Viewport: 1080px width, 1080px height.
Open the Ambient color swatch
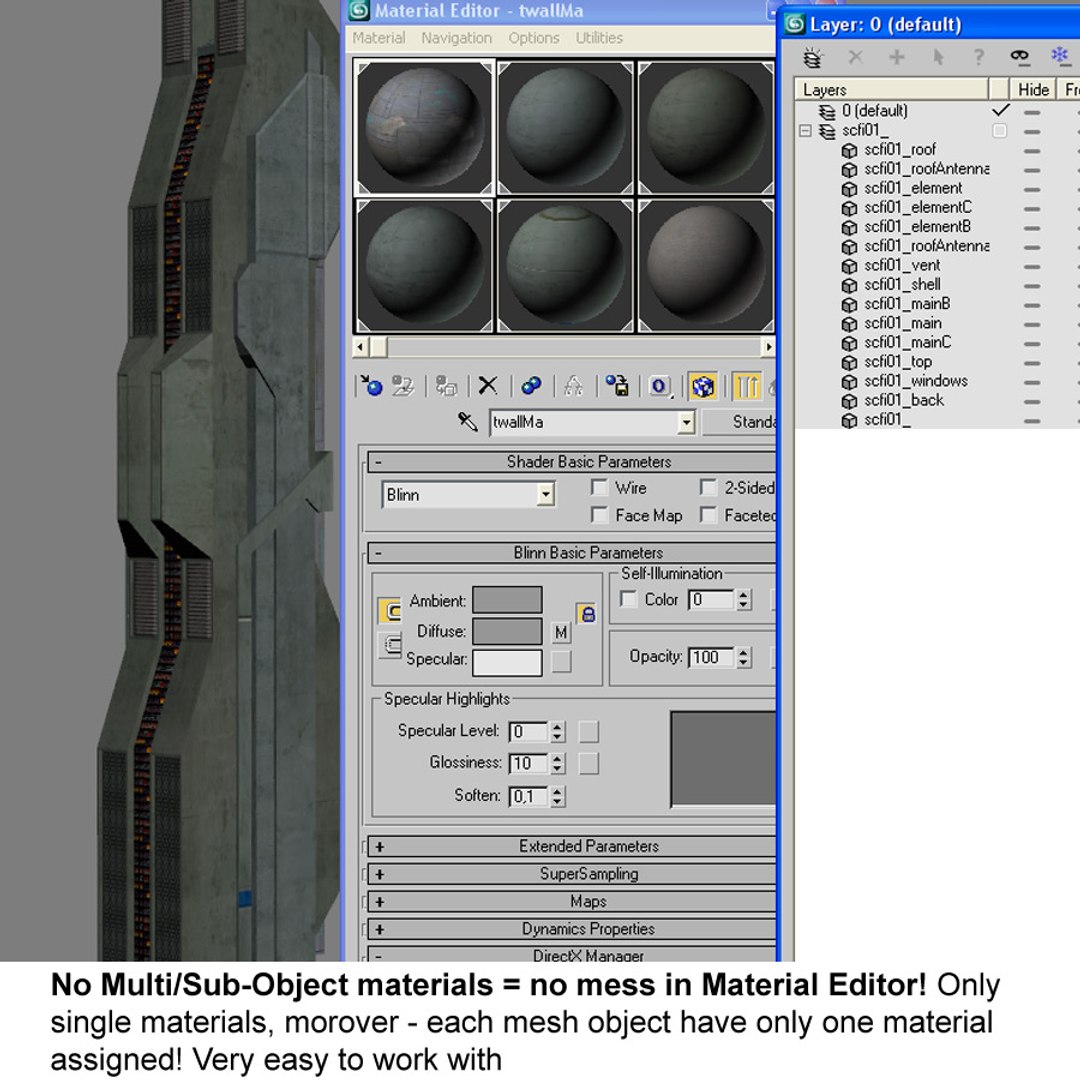[507, 600]
